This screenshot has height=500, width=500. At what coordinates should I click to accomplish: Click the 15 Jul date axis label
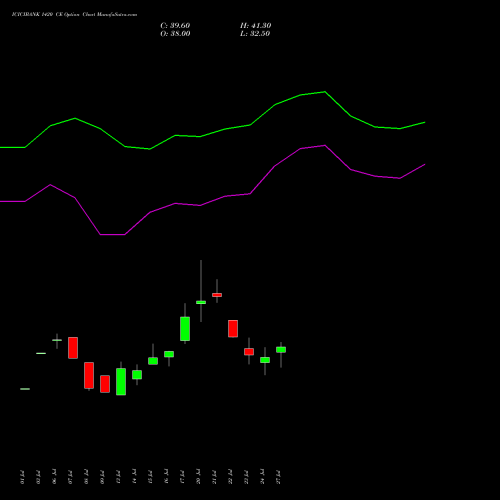[150, 477]
